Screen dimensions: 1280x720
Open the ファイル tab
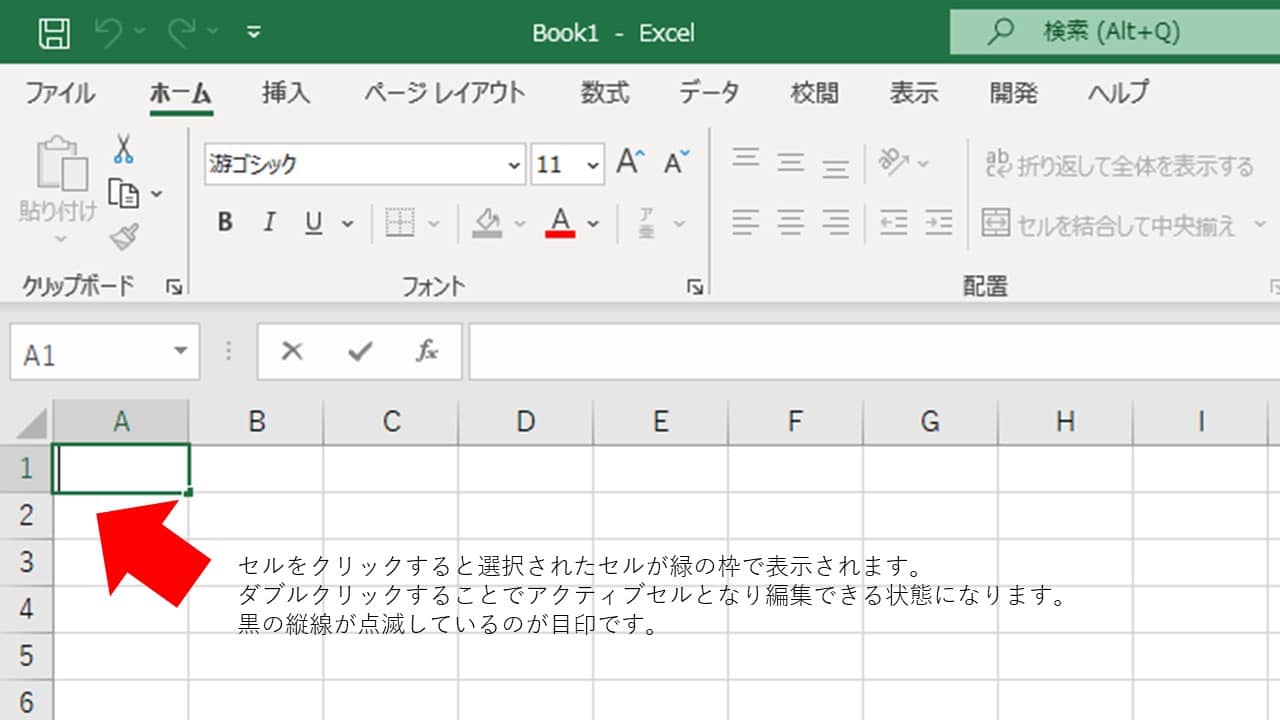(x=60, y=93)
